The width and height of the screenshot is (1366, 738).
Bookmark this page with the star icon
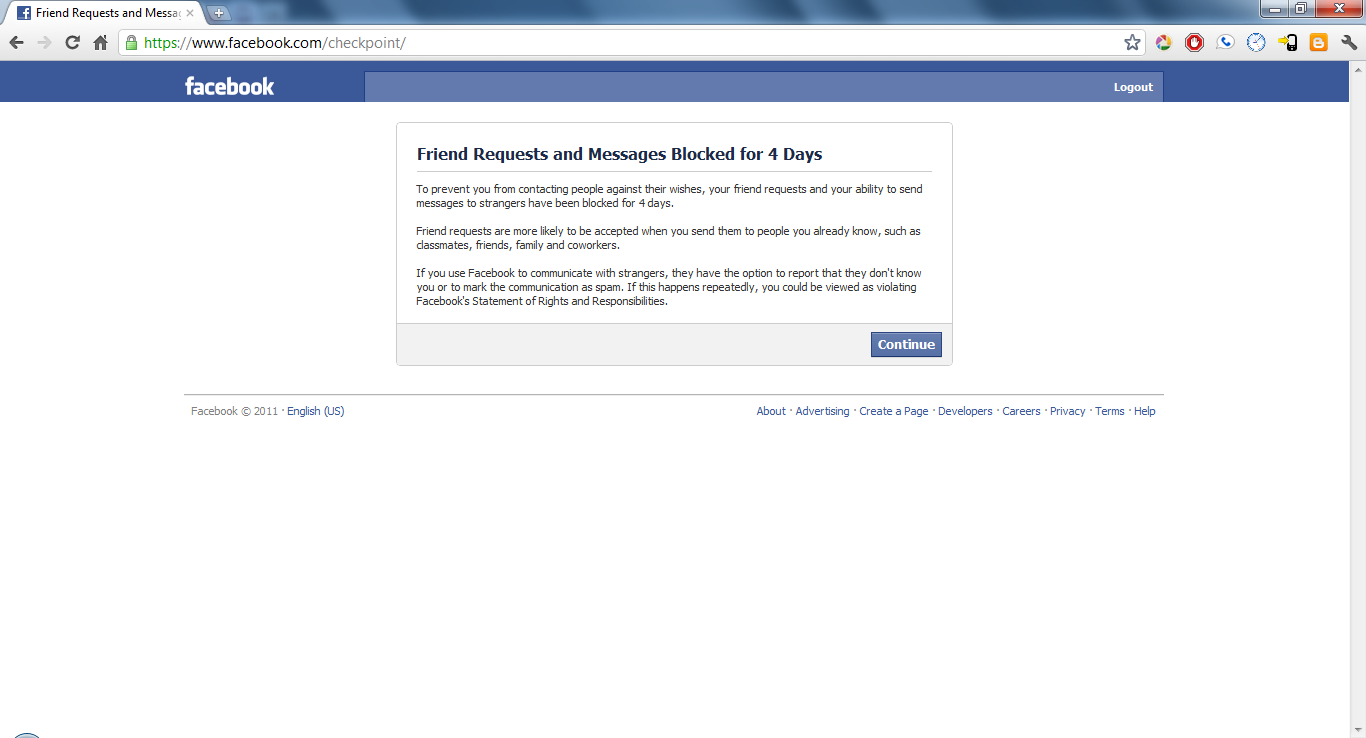coord(1131,42)
